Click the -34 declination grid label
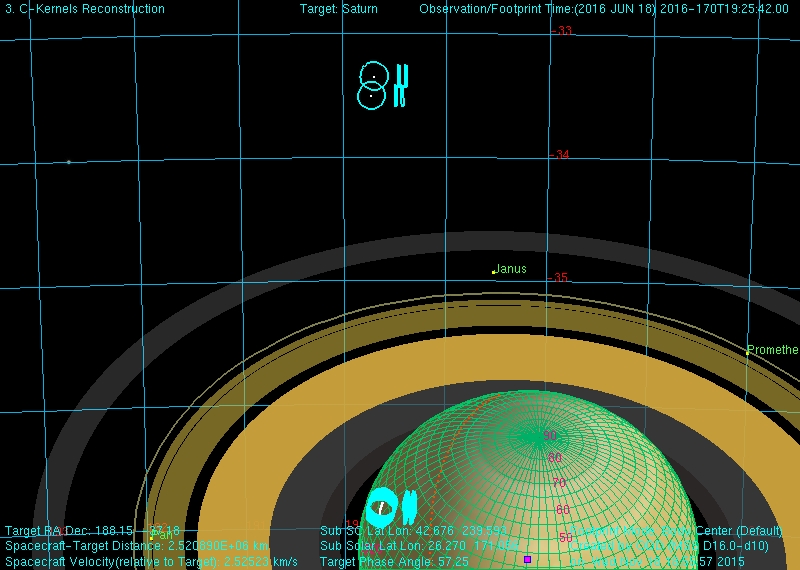 point(560,155)
